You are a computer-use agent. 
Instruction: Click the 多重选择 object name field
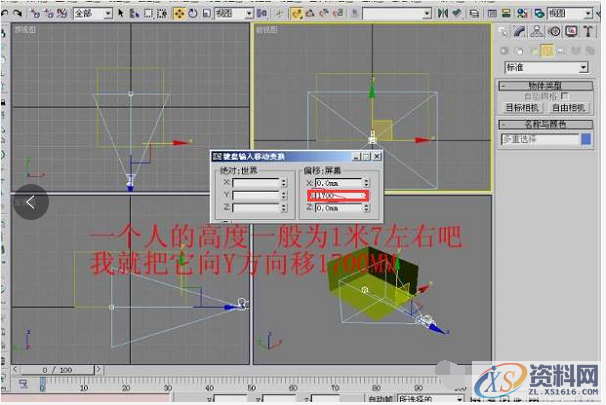(540, 139)
